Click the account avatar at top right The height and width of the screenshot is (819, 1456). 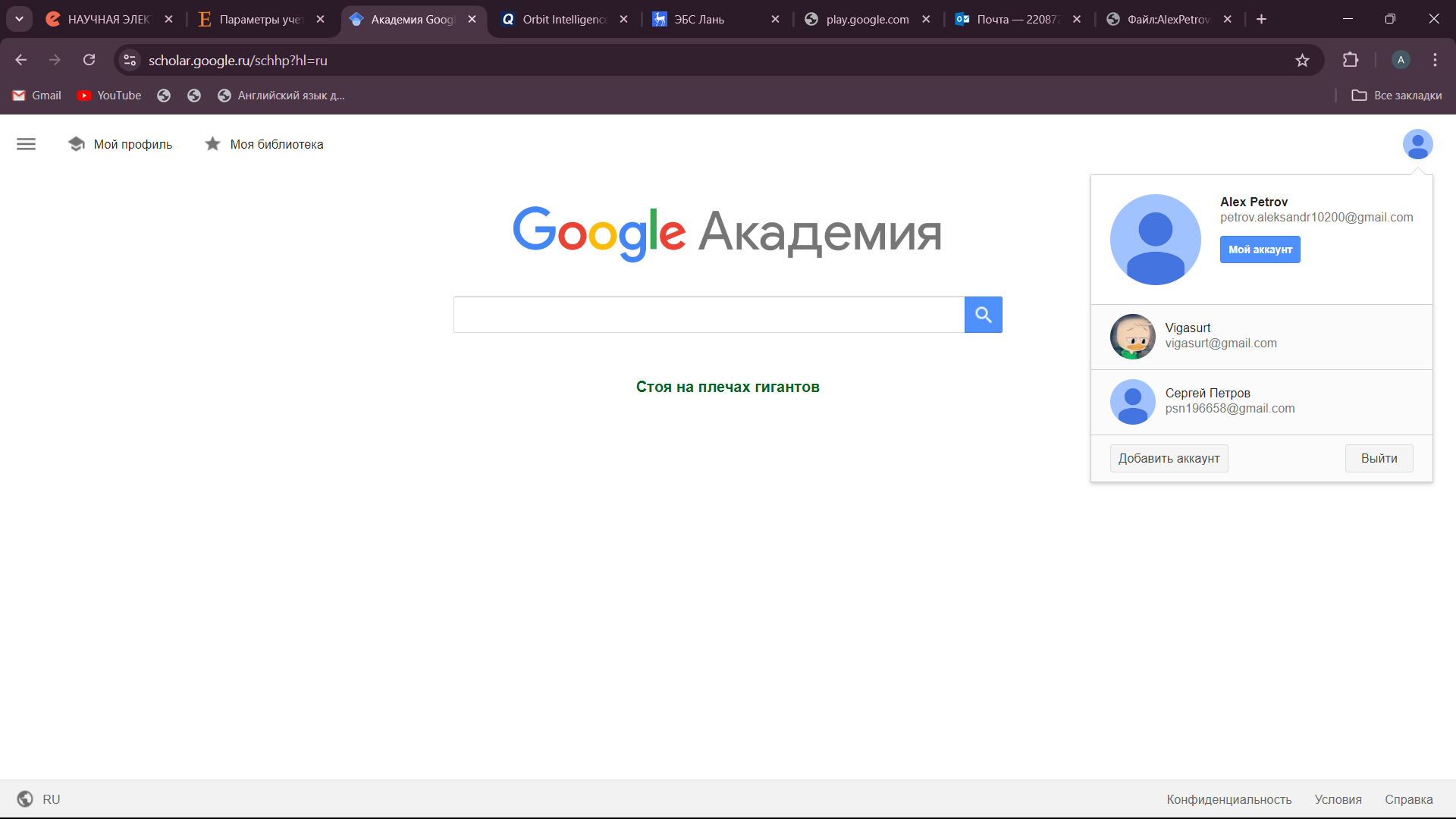pos(1417,144)
